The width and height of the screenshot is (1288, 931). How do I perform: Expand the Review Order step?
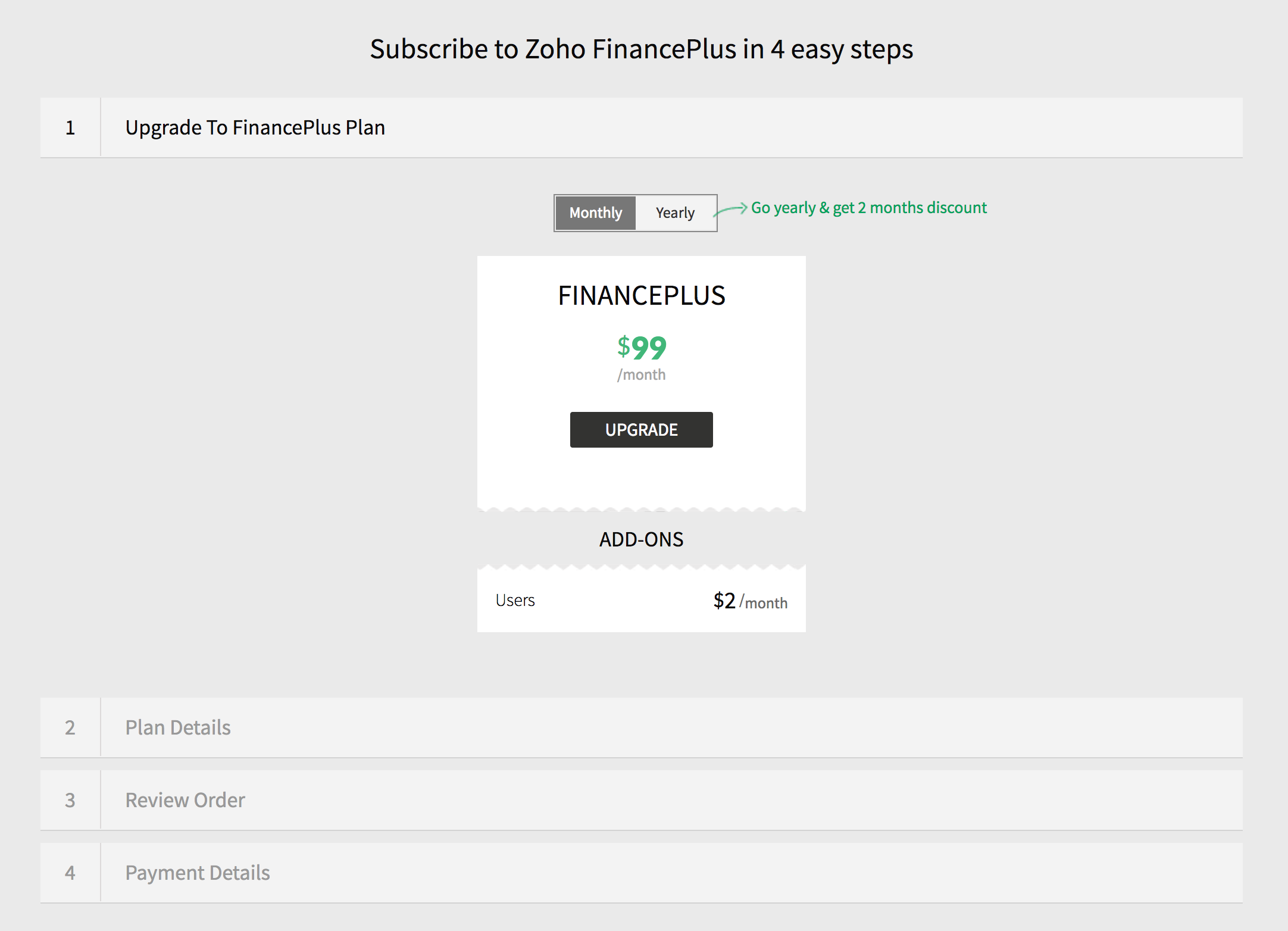185,800
